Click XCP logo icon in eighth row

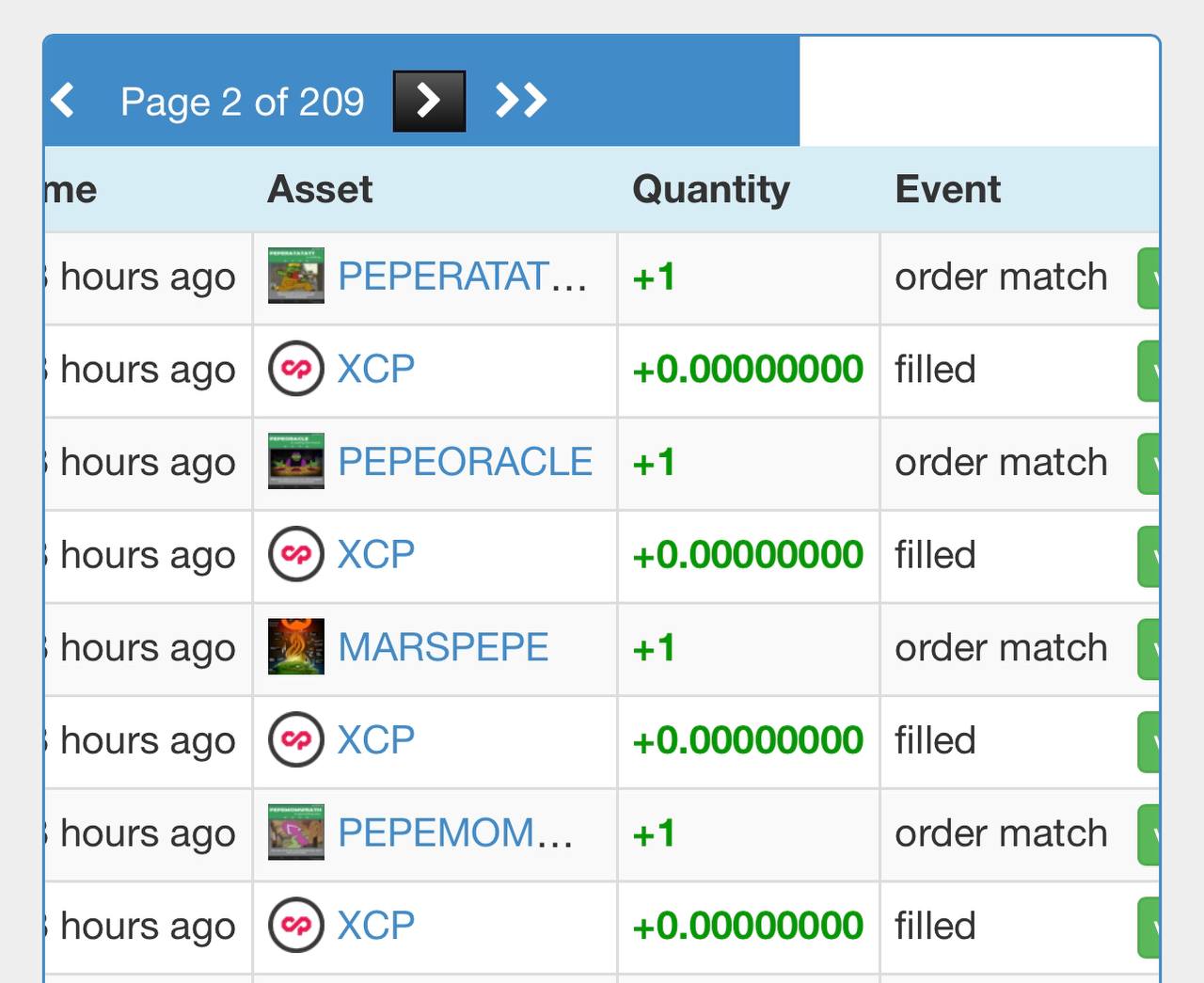(296, 925)
